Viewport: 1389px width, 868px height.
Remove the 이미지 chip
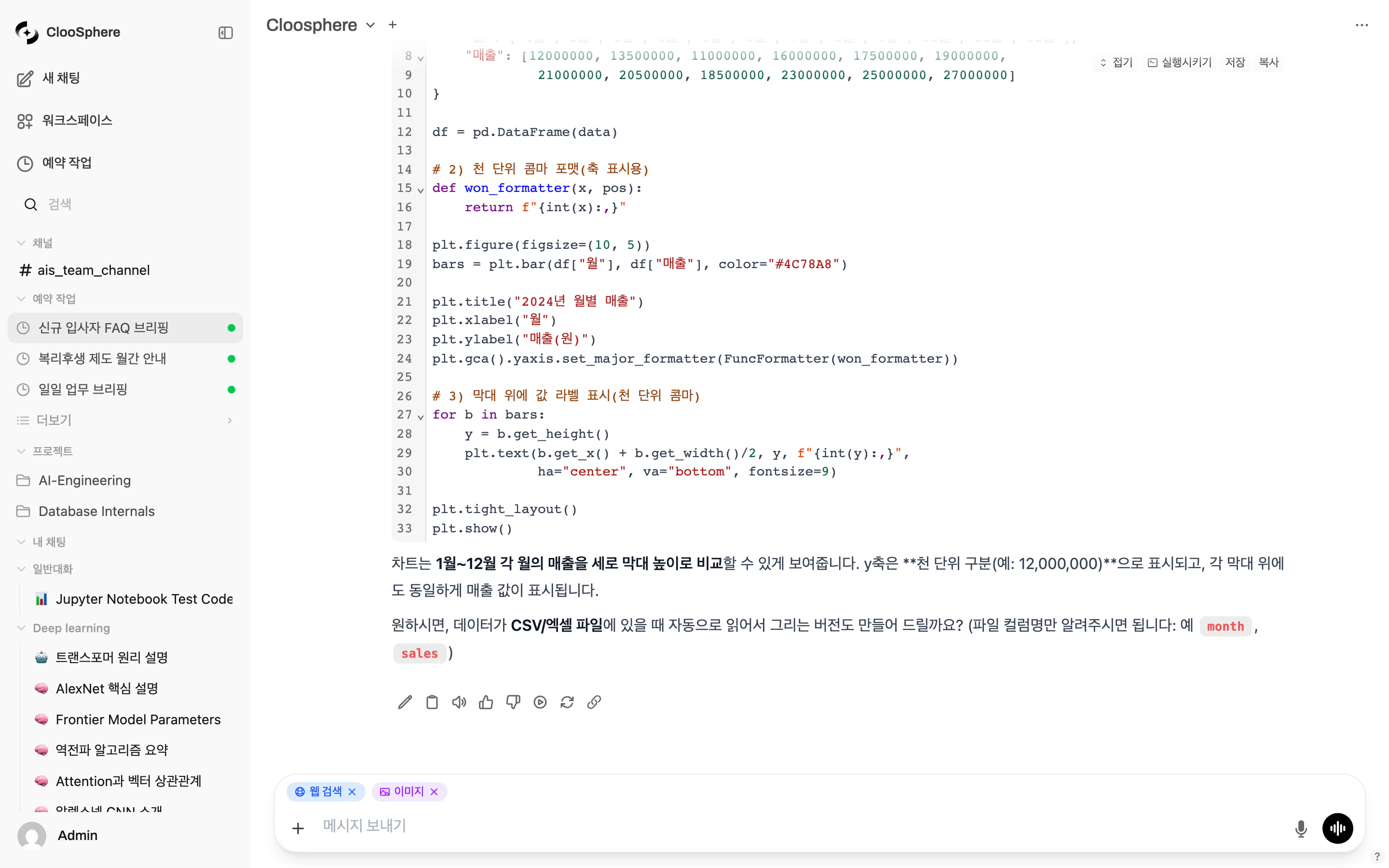[434, 791]
